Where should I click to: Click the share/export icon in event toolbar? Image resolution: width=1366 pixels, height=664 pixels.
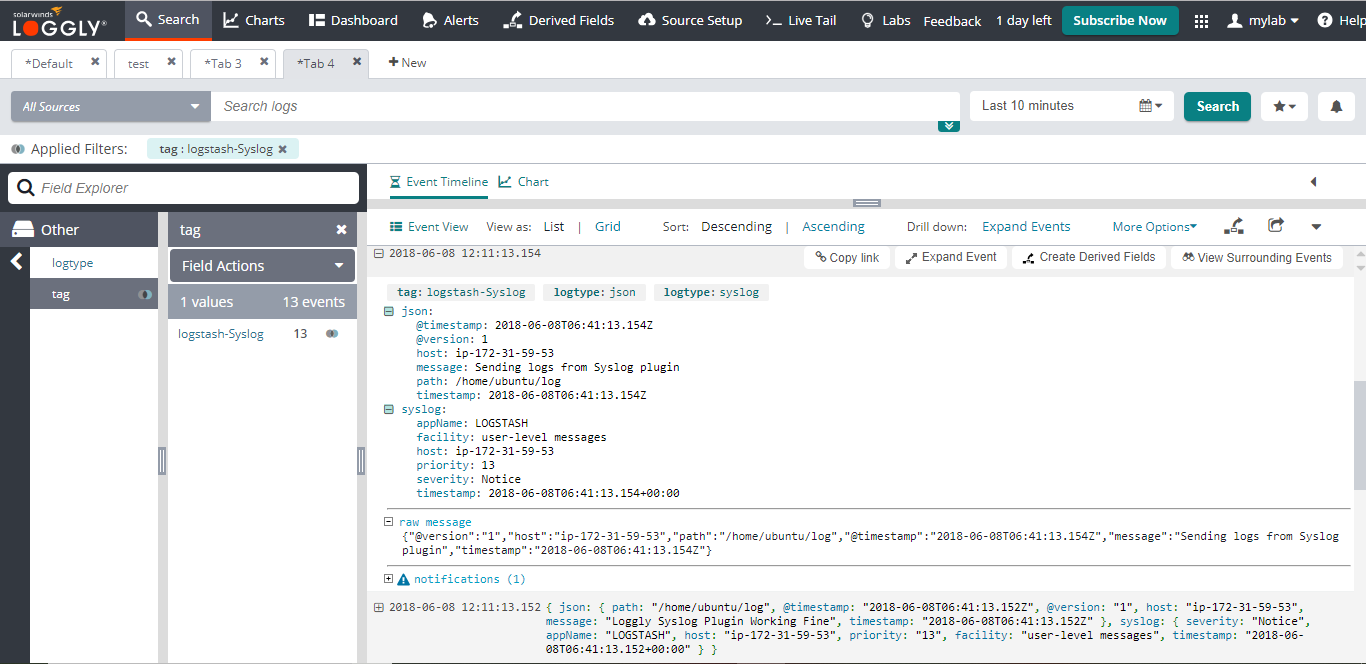coord(1275,226)
